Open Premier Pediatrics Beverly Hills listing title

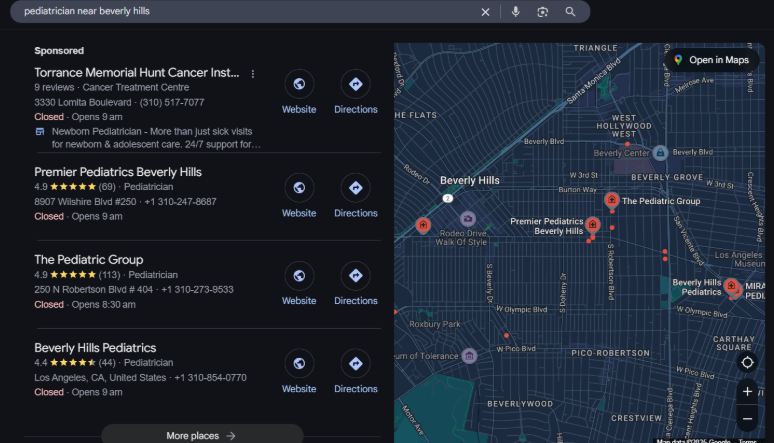pyautogui.click(x=118, y=172)
